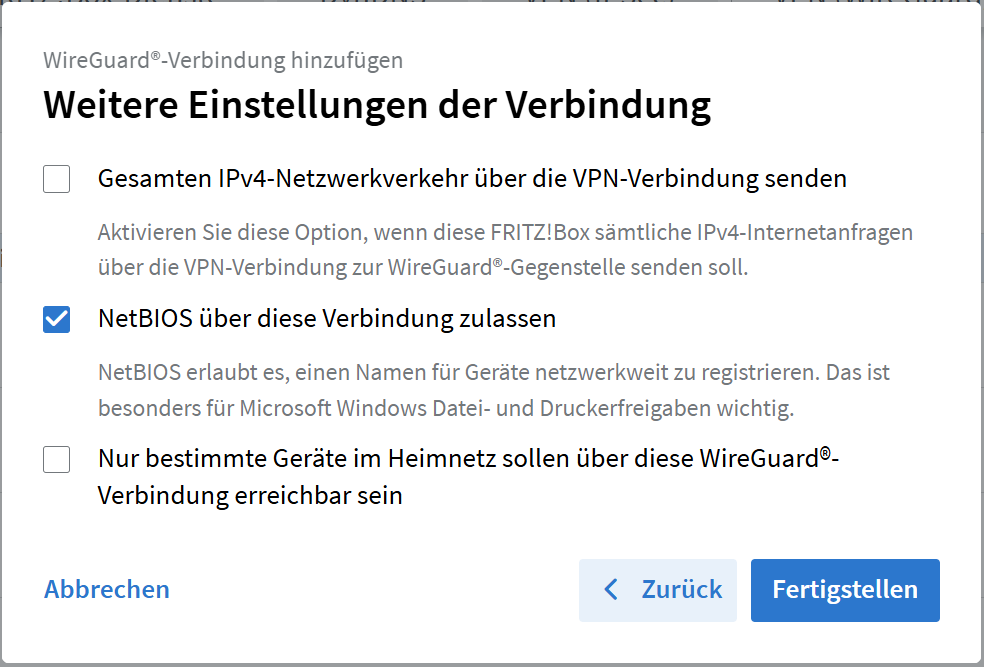This screenshot has width=984, height=667.
Task: Click the dimmed background strip above the dialog
Action: (x=492, y=3)
